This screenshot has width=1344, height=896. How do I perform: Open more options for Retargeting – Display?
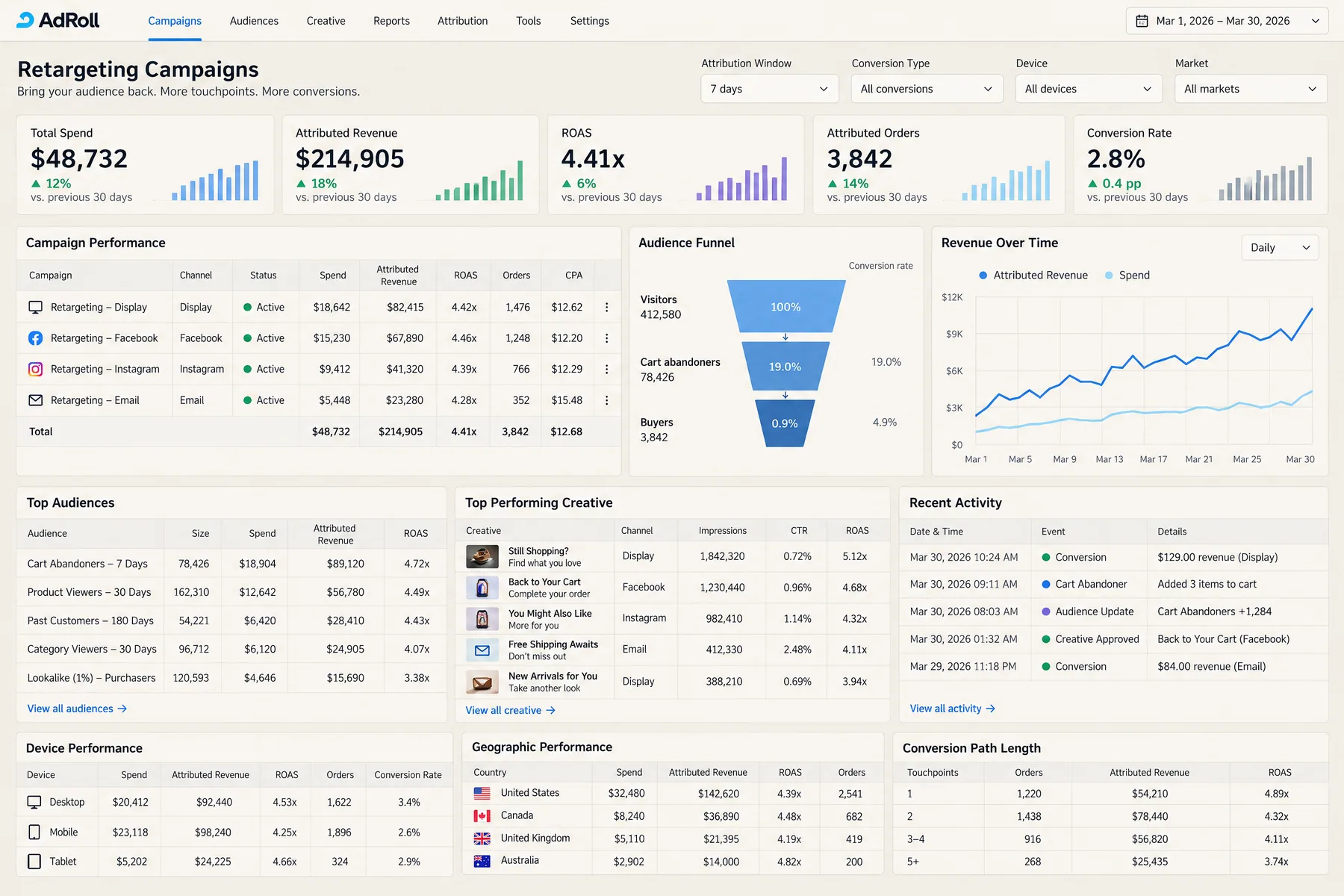pyautogui.click(x=606, y=307)
